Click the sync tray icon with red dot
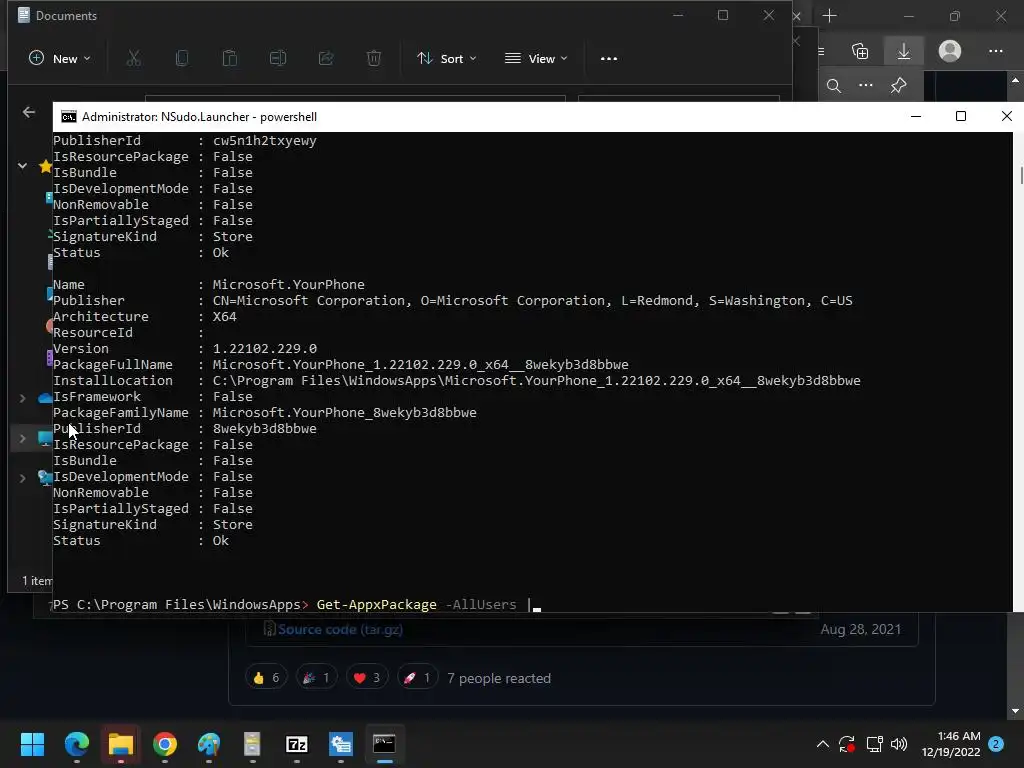Viewport: 1024px width, 768px height. [x=847, y=744]
